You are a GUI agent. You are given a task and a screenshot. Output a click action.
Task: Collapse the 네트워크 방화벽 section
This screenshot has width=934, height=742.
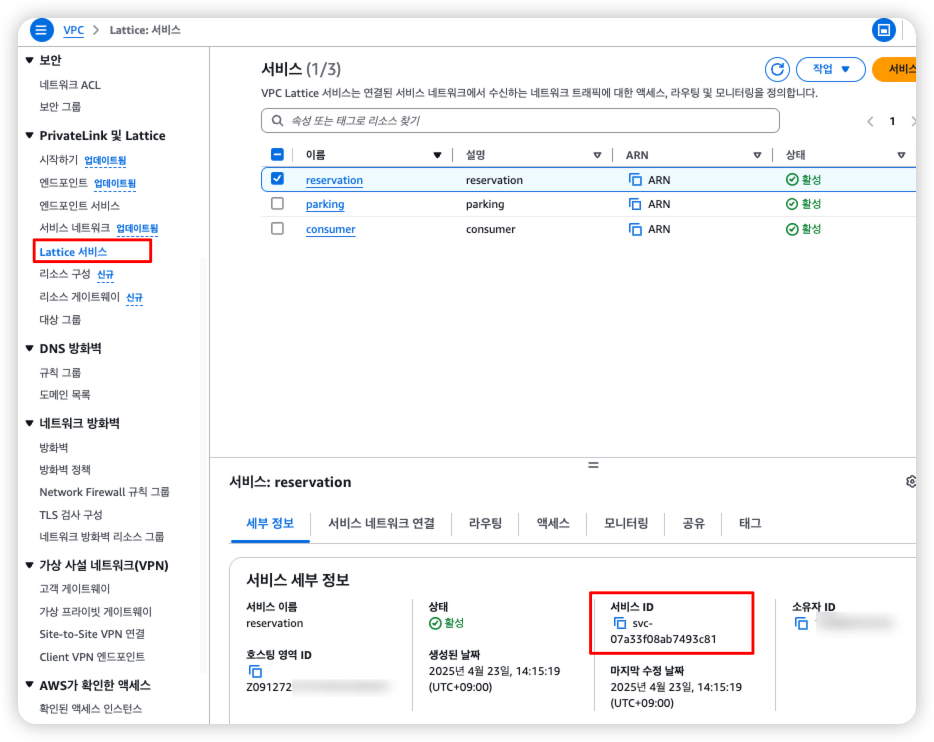coord(29,423)
